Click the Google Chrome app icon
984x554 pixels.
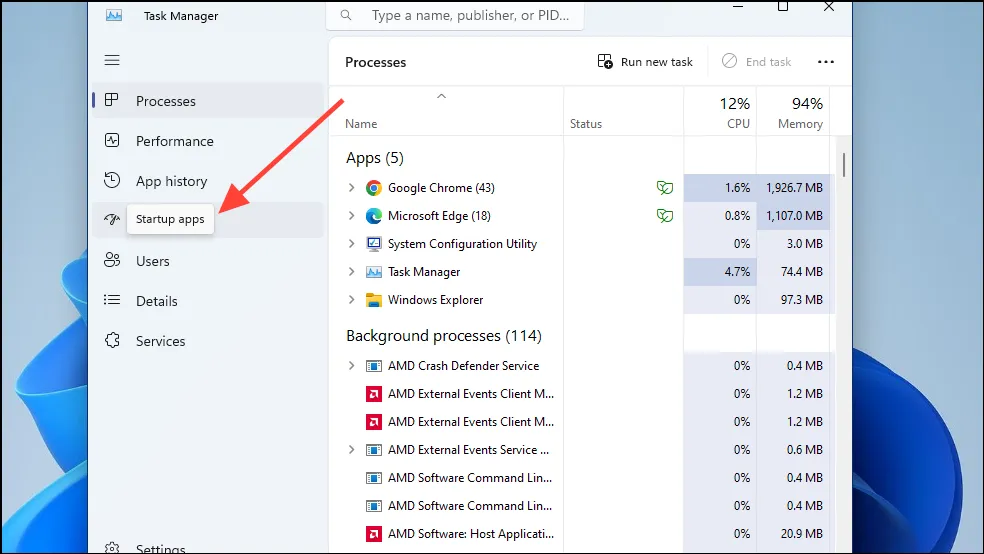point(374,188)
